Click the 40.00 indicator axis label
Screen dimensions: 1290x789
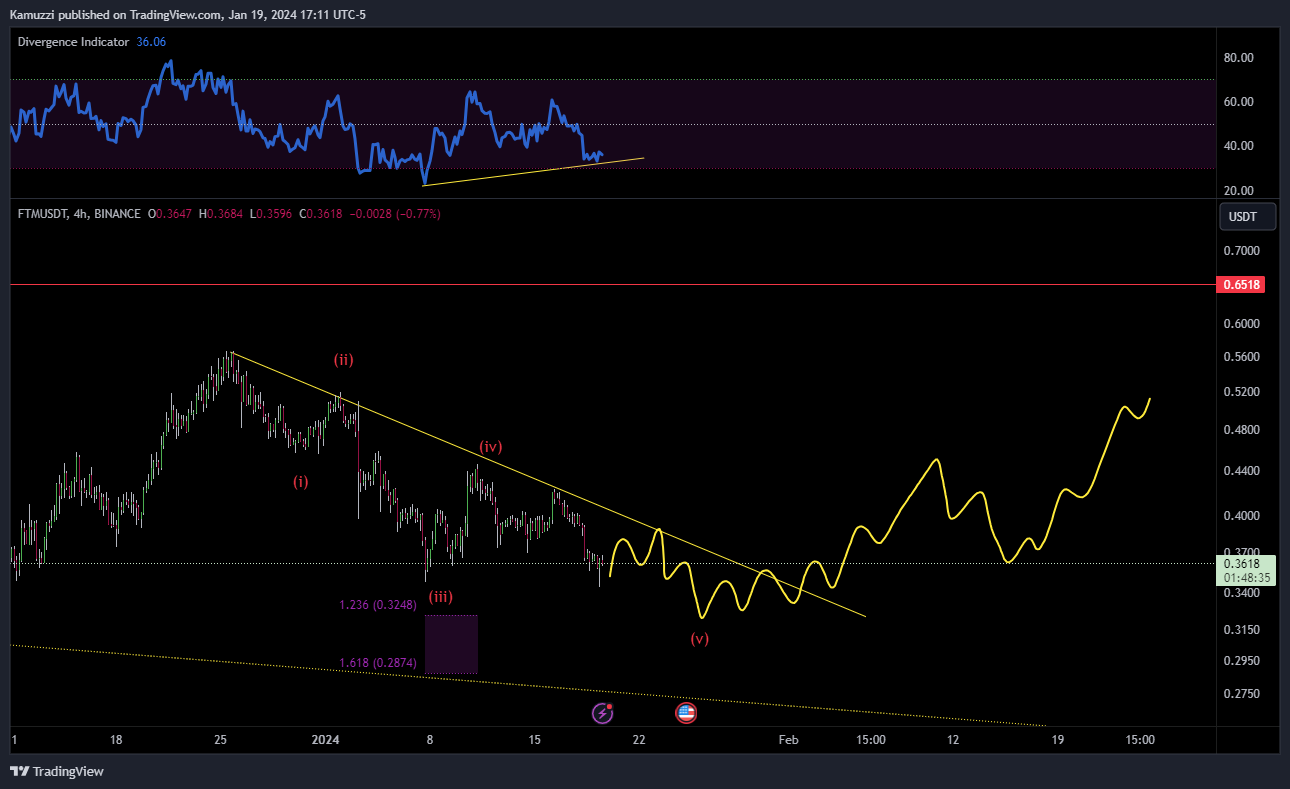point(1239,146)
